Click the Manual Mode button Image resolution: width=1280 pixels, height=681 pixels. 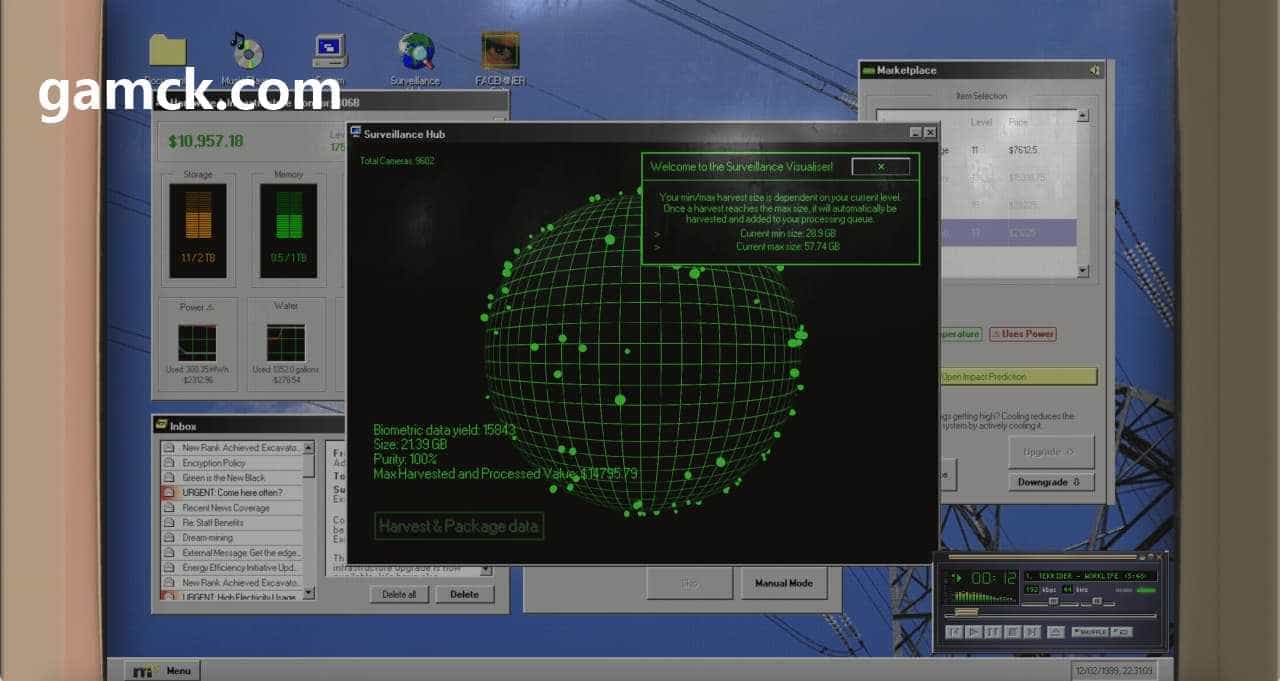[x=784, y=583]
